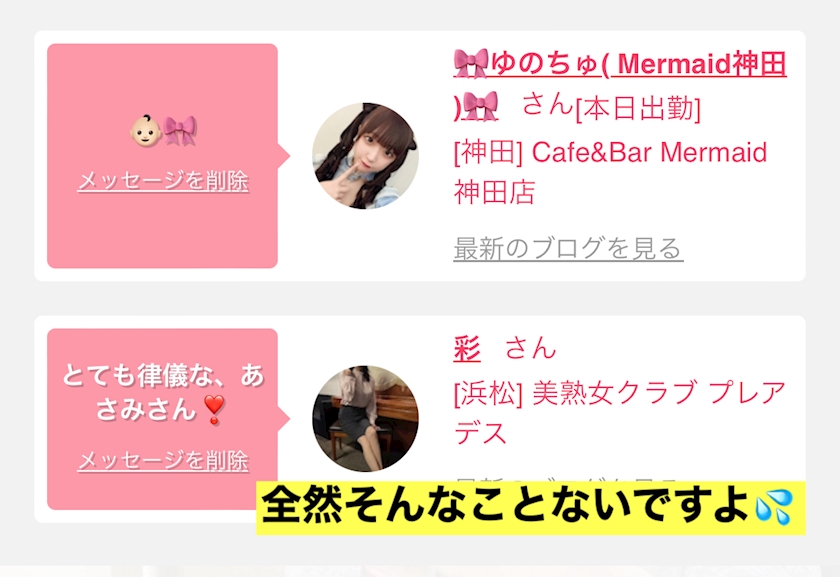The height and width of the screenshot is (577, 840).
Task: Click the さん text next to 彩
Action: (x=531, y=348)
